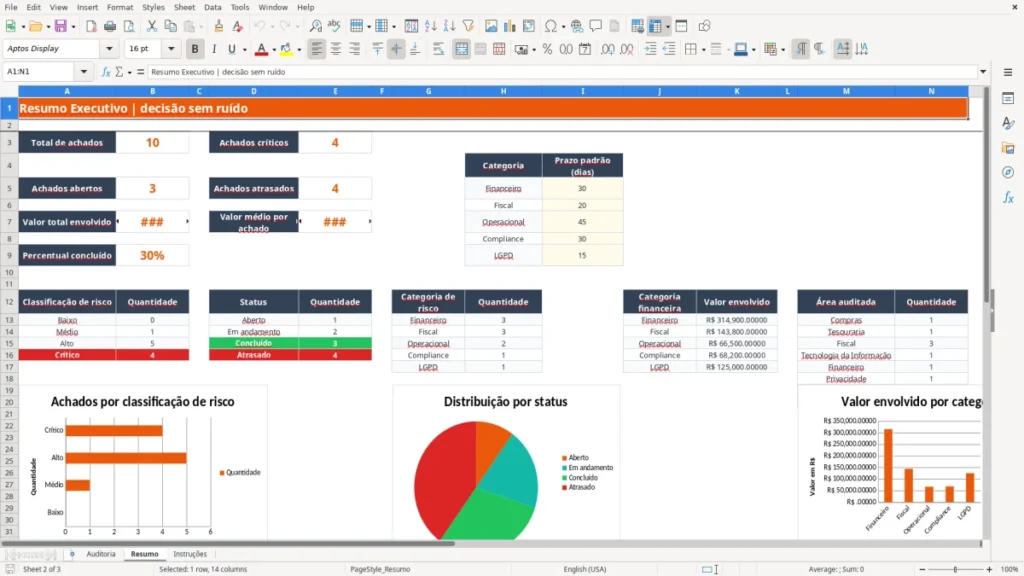
Task: Open sidebar Gallery icon
Action: pyautogui.click(x=1008, y=148)
